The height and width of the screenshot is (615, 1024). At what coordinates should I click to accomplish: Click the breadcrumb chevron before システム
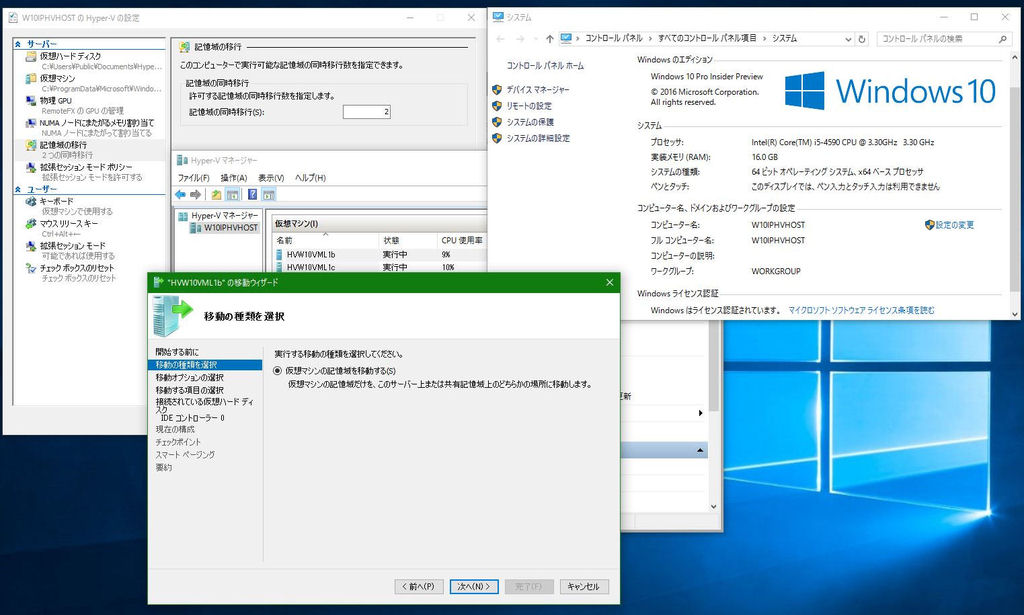(x=765, y=39)
